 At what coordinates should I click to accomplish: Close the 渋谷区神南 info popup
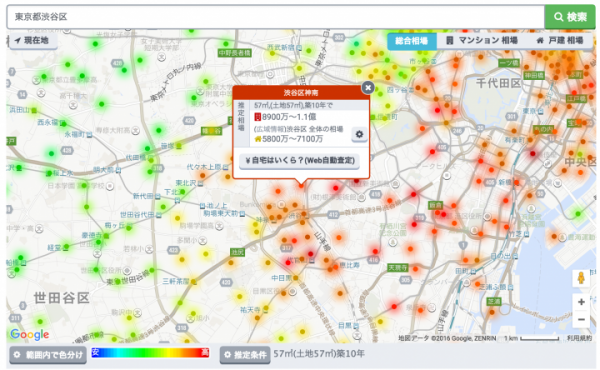[x=368, y=88]
